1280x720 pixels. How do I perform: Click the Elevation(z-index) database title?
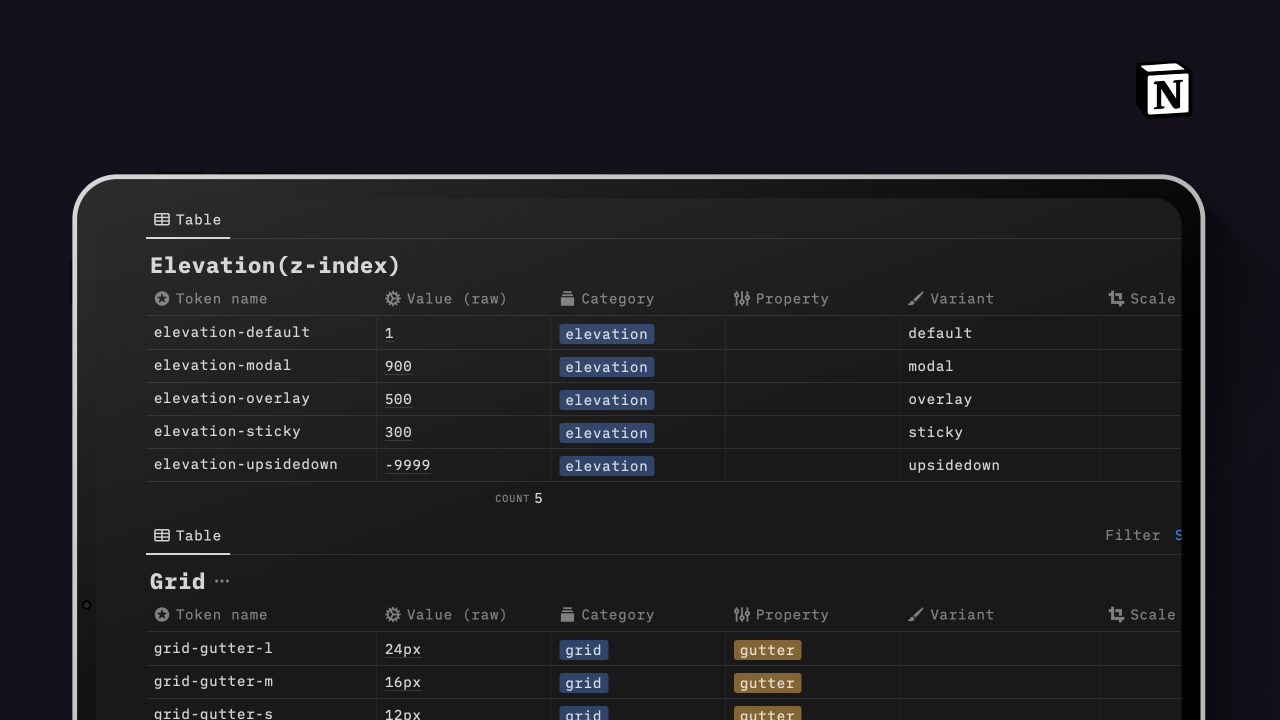point(275,266)
